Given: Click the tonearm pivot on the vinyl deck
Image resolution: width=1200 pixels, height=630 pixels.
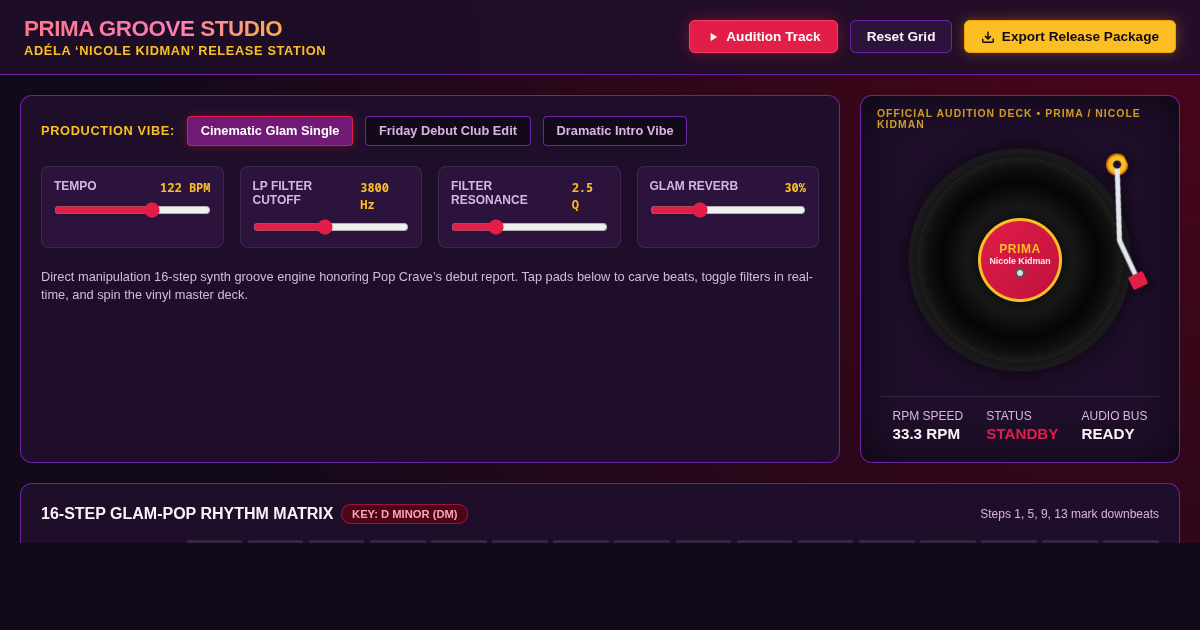Looking at the screenshot, I should coord(1117,164).
